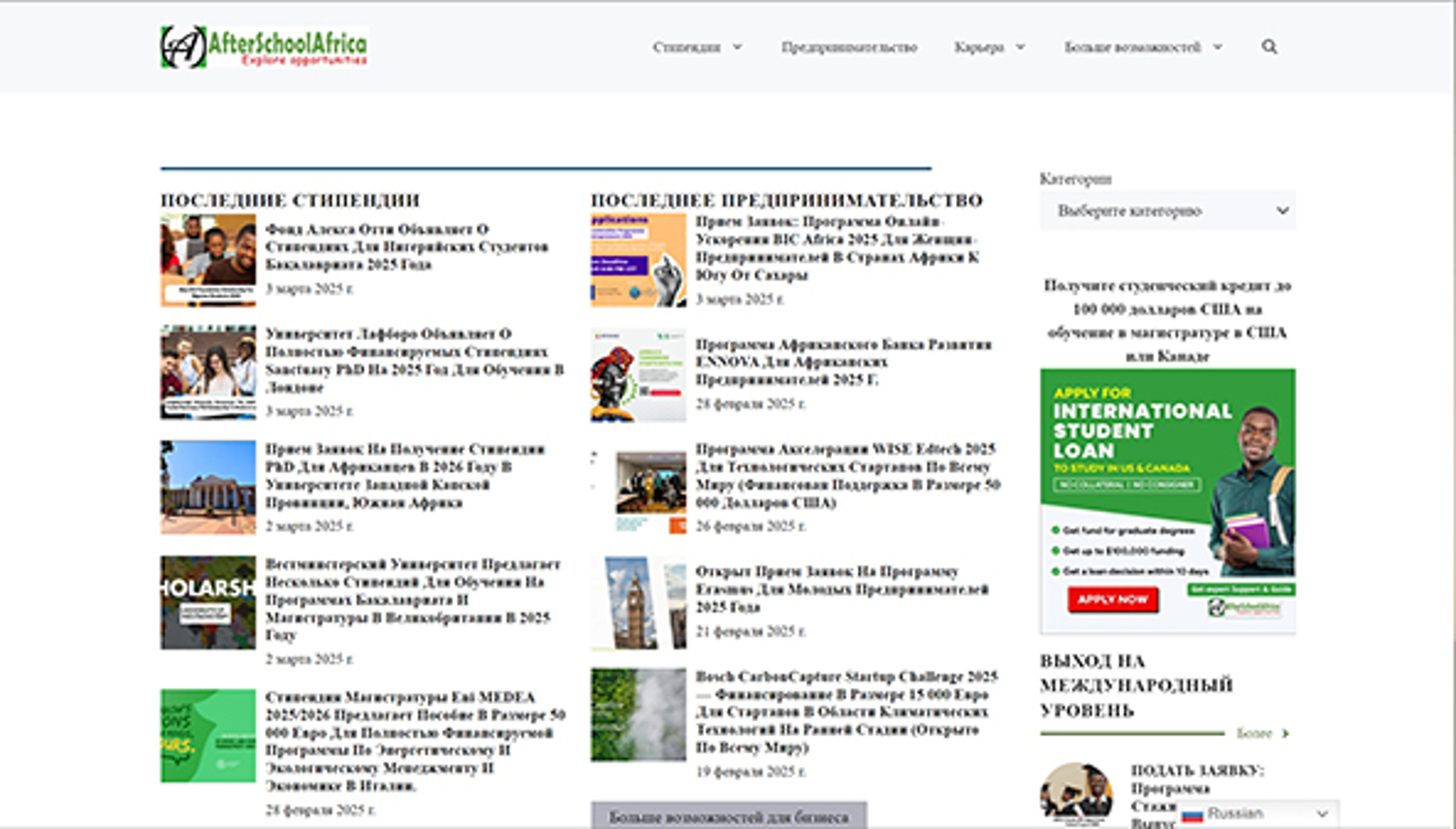Click the AfterSchoolAfrica logo
The image size is (1456, 829).
click(x=264, y=47)
